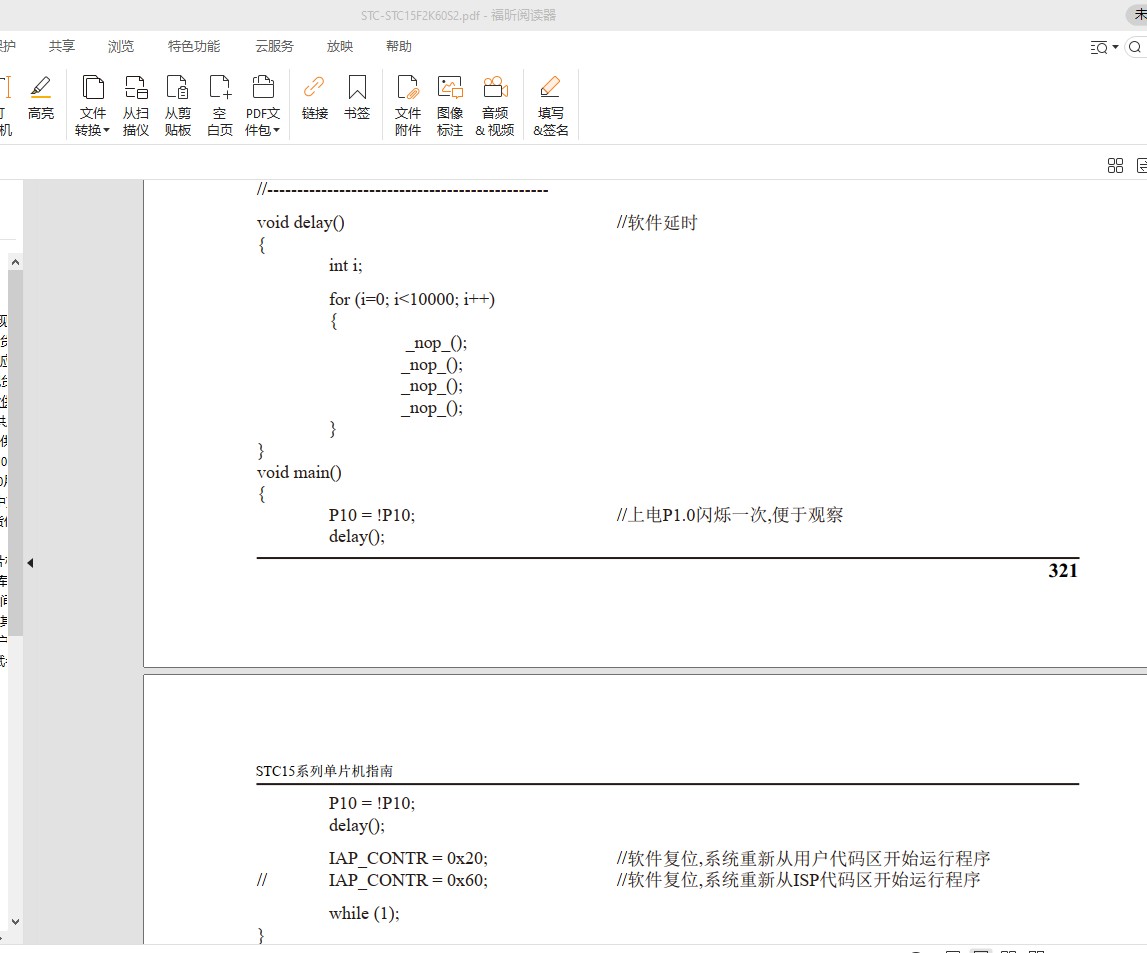Collapse the left navigation panel arrow
Image resolution: width=1147 pixels, height=953 pixels.
[30, 562]
